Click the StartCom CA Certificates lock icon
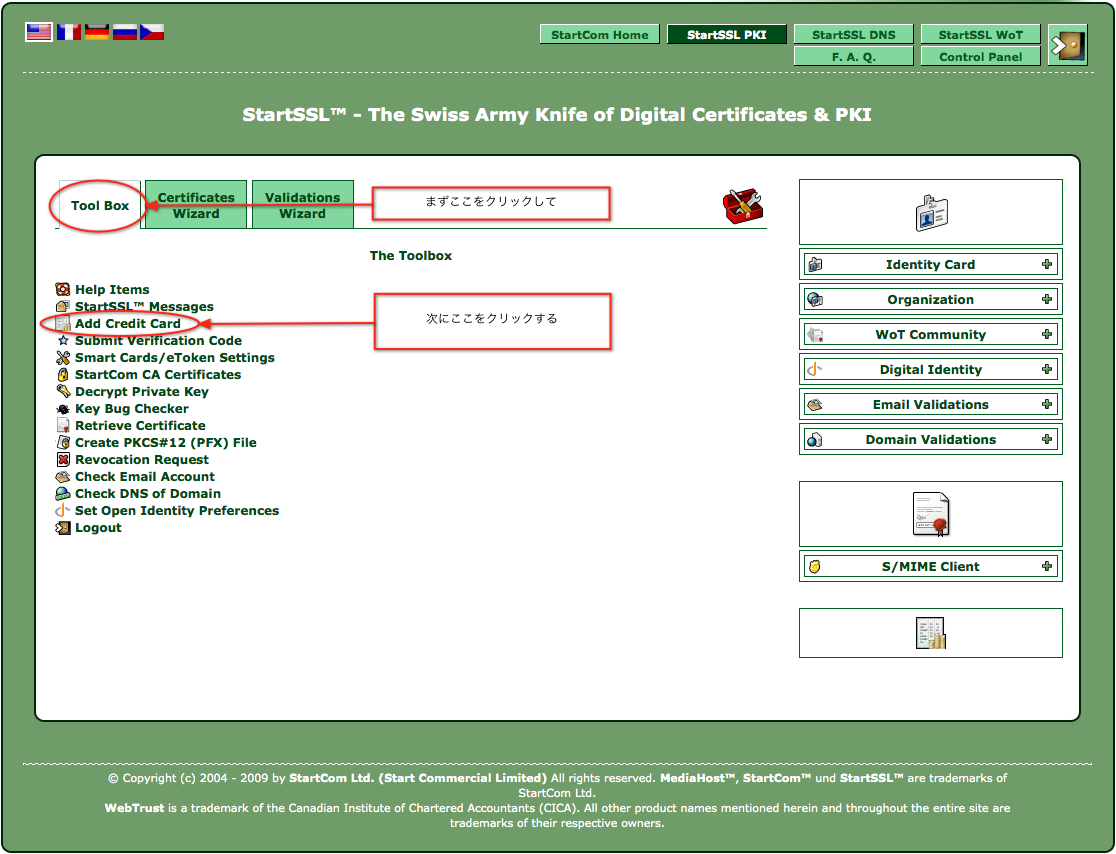Image resolution: width=1116 pixels, height=854 pixels. [63, 374]
